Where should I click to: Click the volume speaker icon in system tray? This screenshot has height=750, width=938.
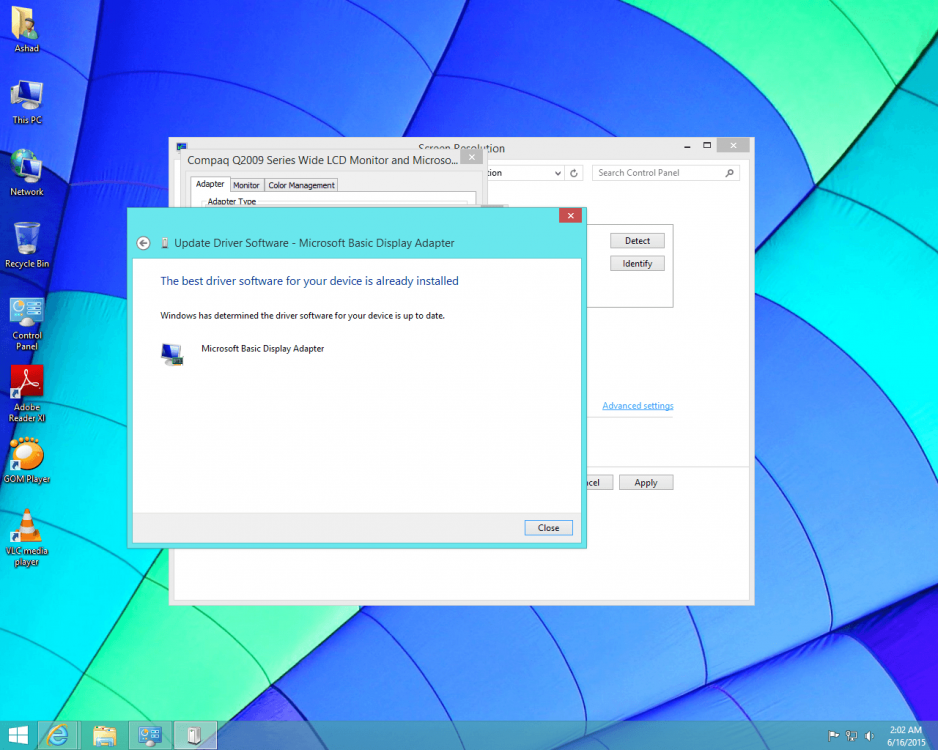(x=869, y=735)
